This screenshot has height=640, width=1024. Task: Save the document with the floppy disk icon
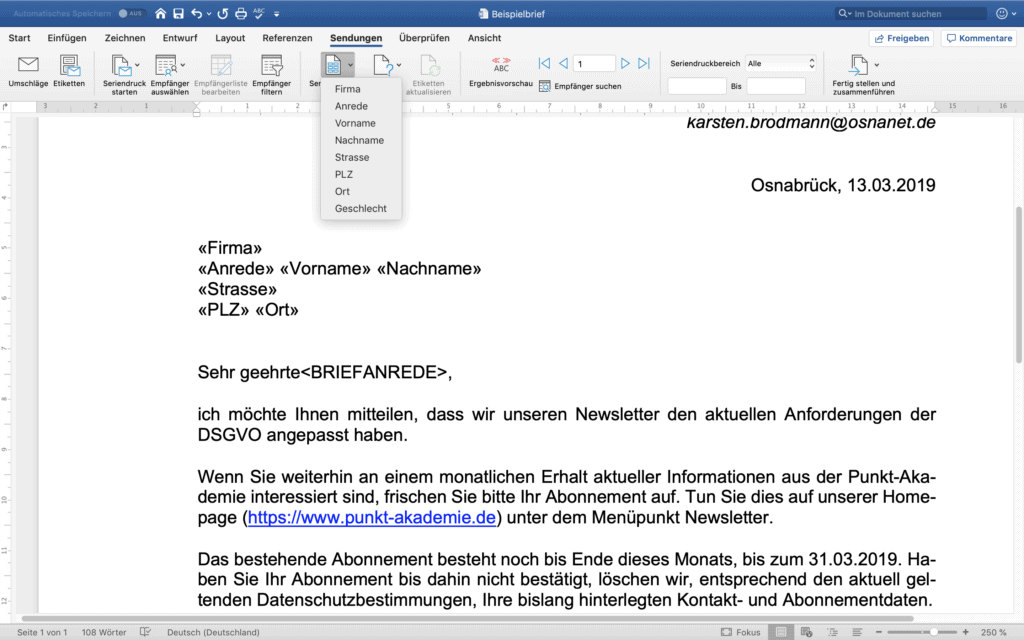178,13
